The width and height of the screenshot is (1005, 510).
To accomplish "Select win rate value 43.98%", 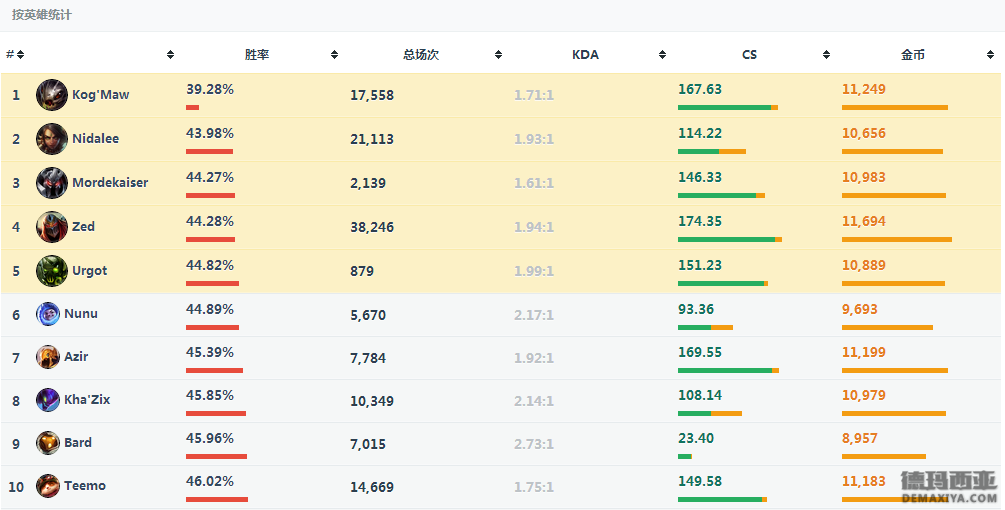I will pyautogui.click(x=210, y=133).
